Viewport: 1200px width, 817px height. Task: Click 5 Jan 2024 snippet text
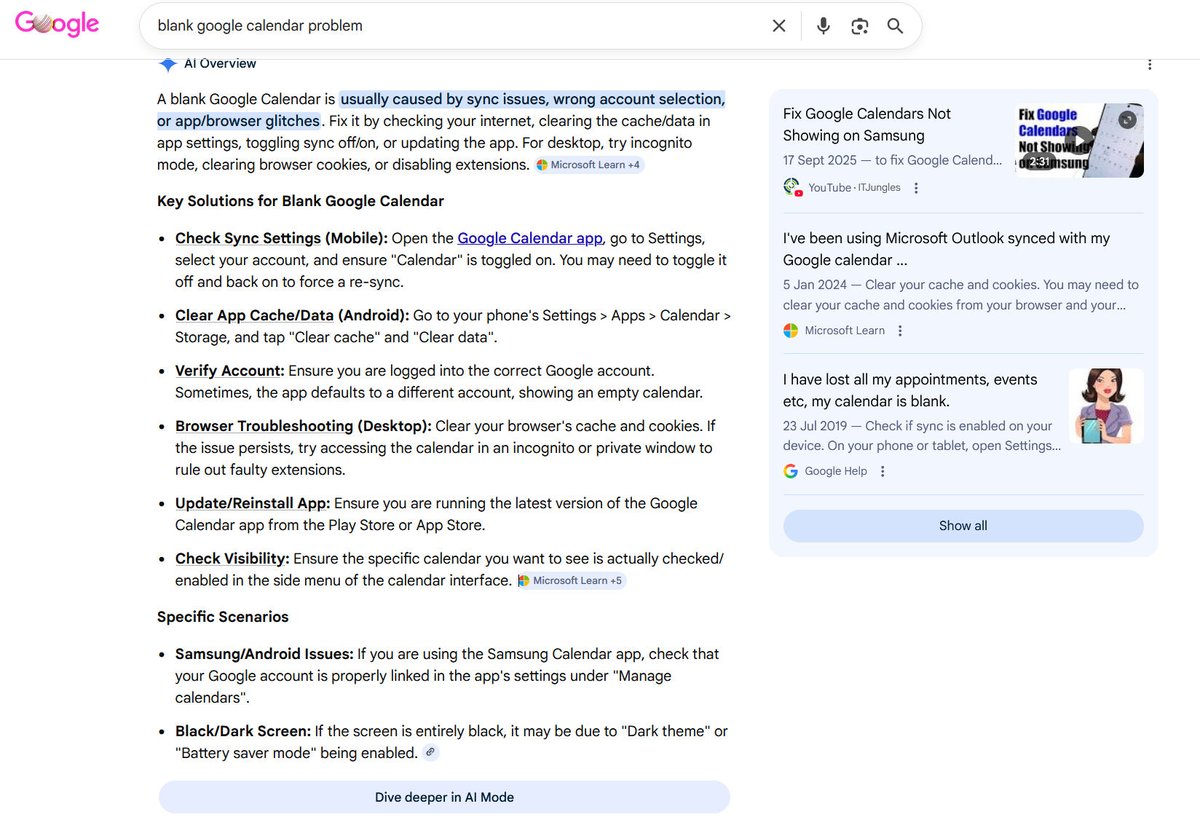(x=961, y=295)
